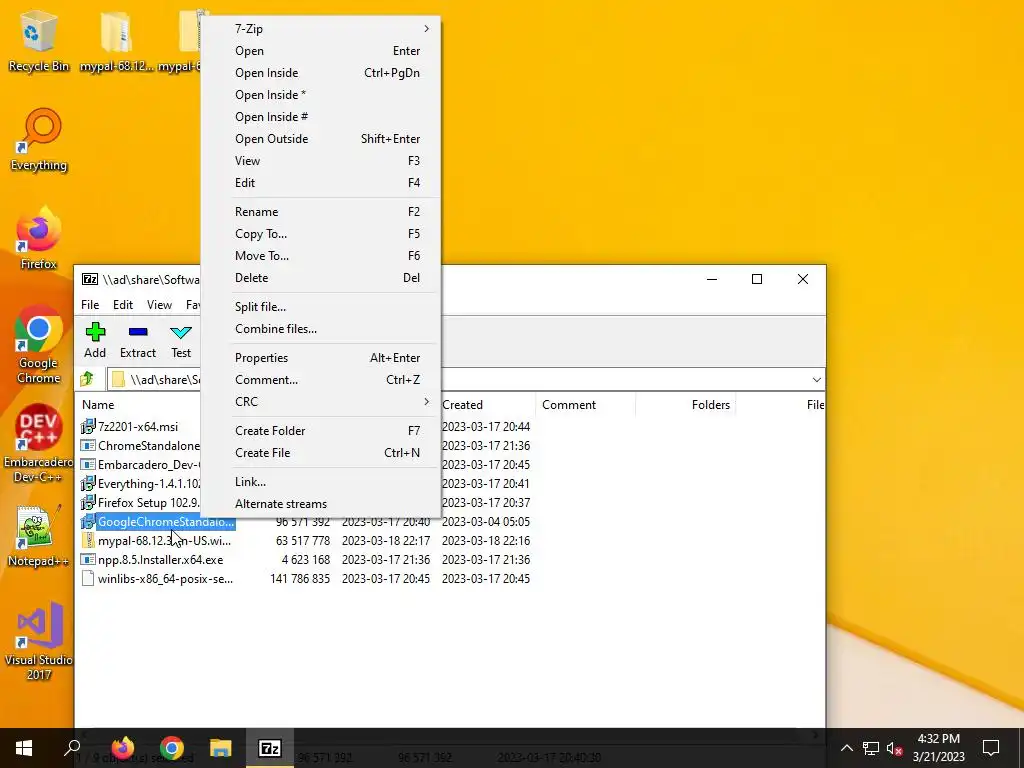This screenshot has height=768, width=1024.
Task: Select the mypal-68.12 folder on desktop
Action: 117,40
